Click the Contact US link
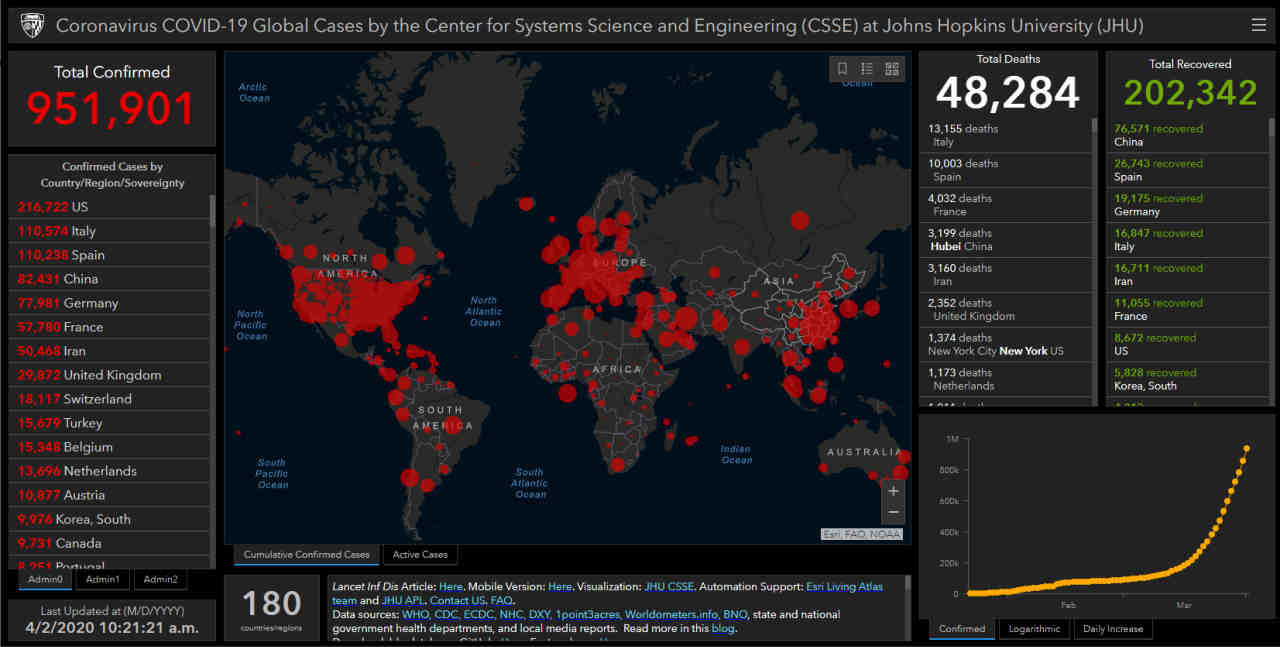The height and width of the screenshot is (647, 1280). [x=457, y=601]
